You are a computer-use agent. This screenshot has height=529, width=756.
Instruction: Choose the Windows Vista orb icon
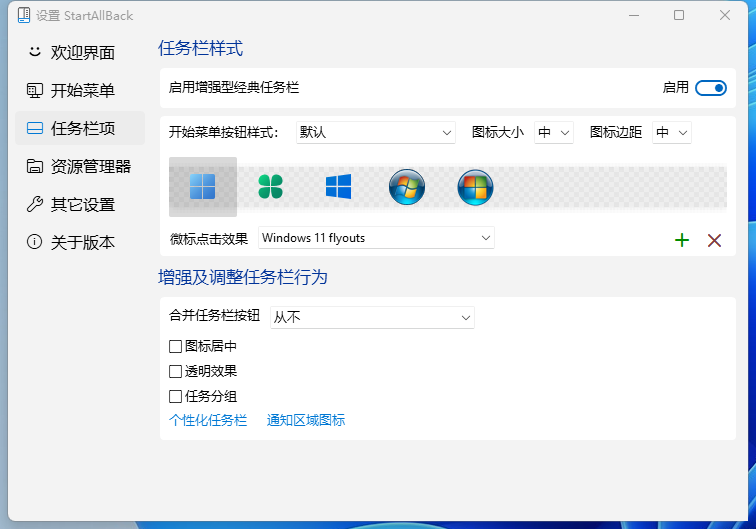point(475,187)
